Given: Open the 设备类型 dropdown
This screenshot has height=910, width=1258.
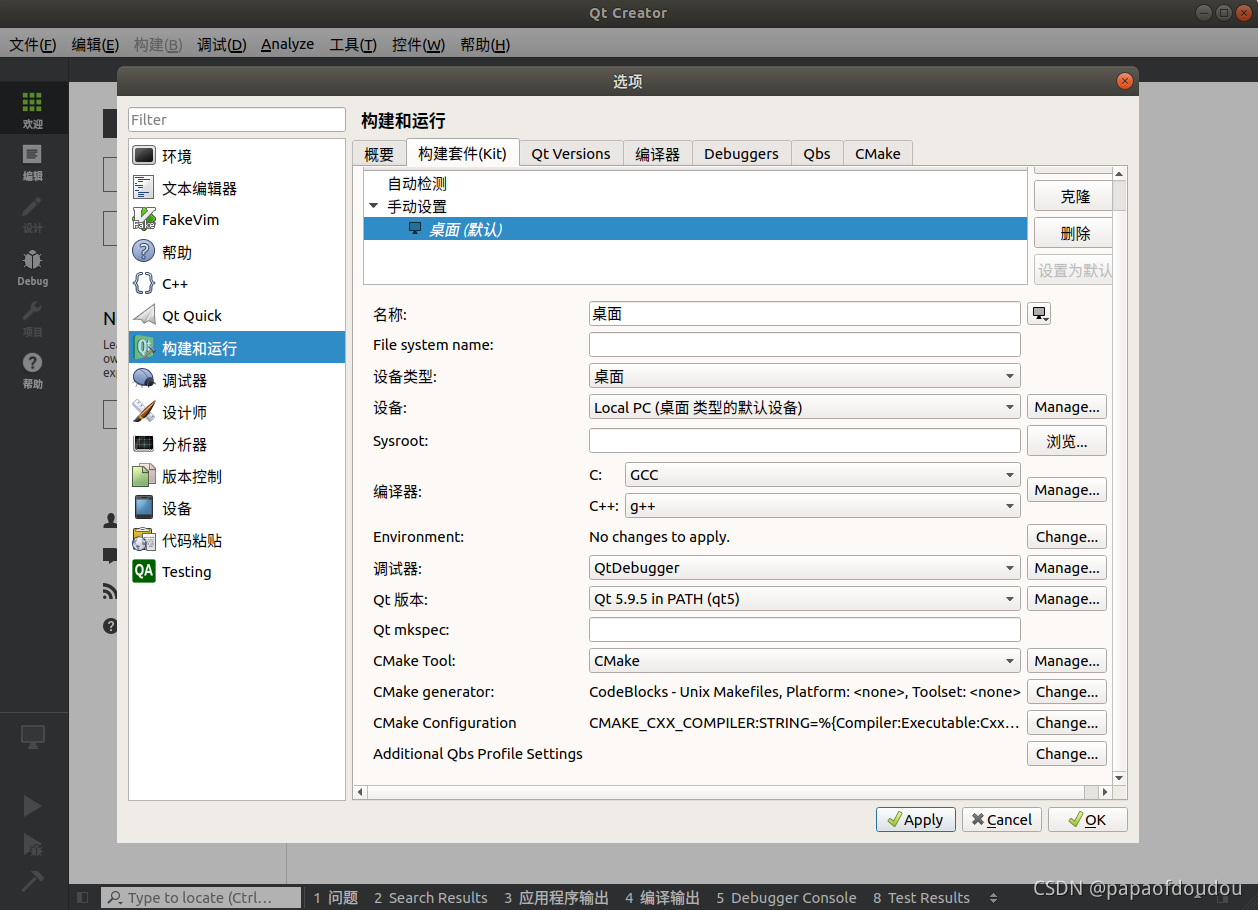Looking at the screenshot, I should tap(805, 376).
